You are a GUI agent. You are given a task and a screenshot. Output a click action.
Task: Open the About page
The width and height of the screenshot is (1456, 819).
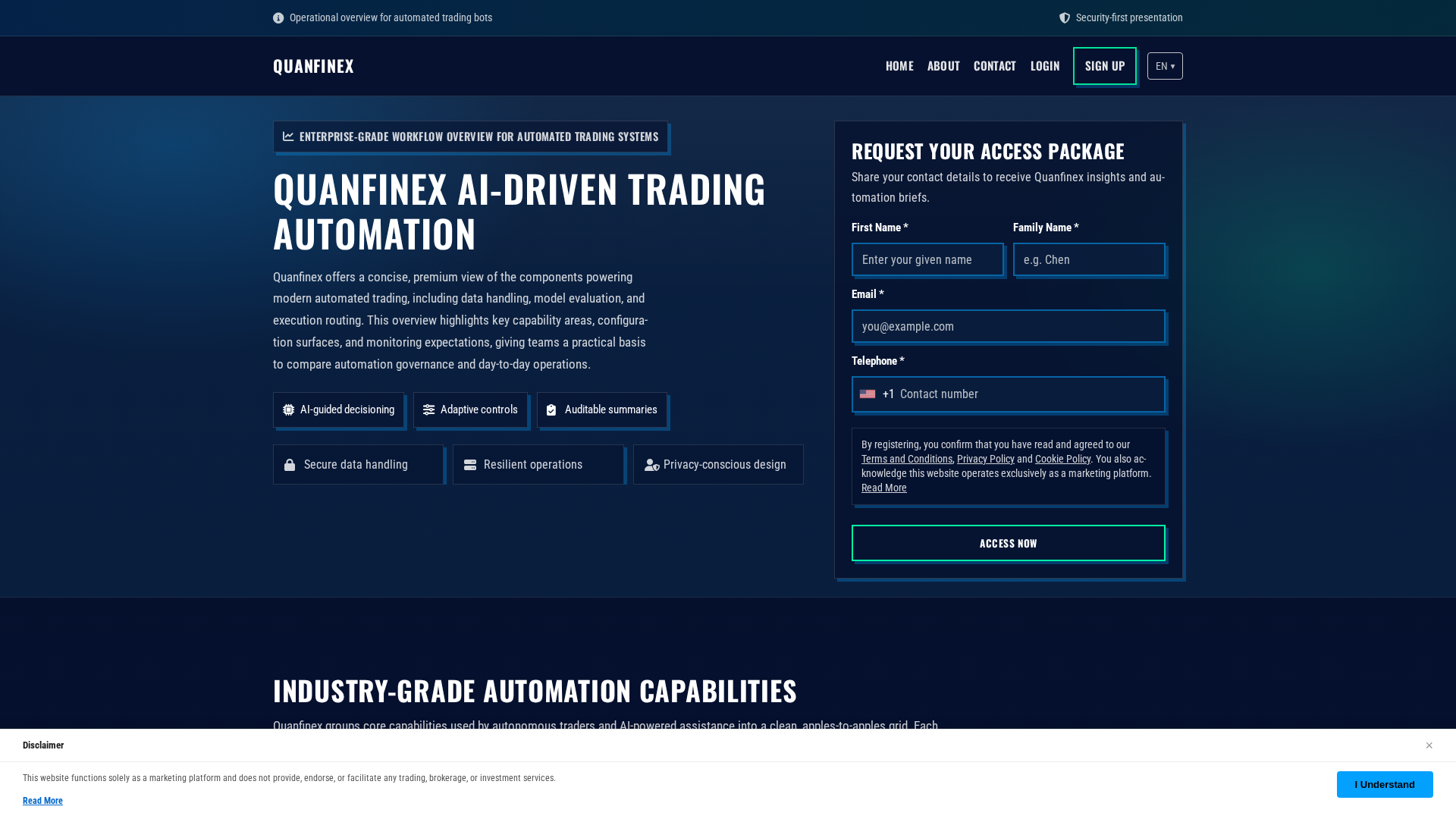point(943,66)
